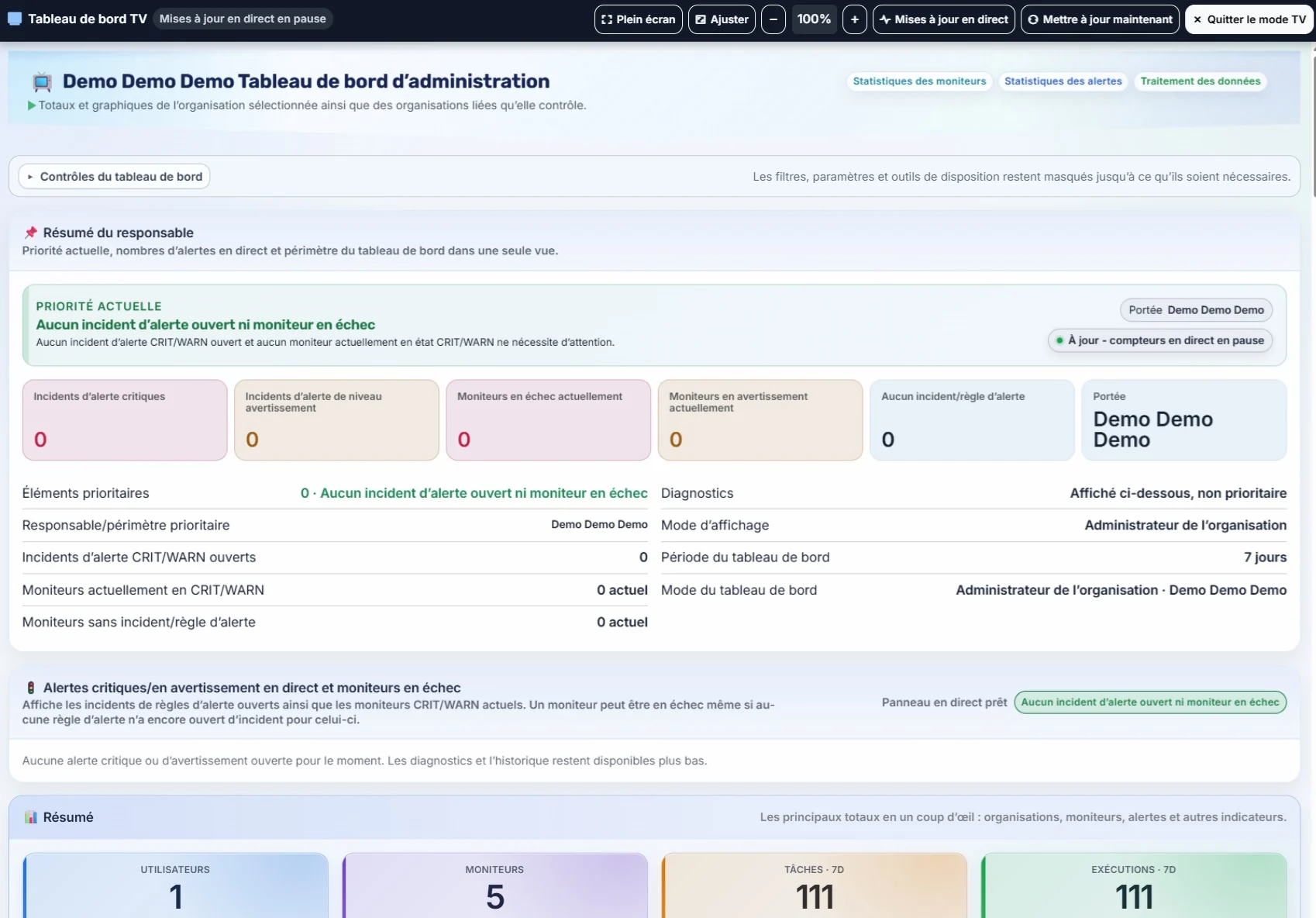1316x918 pixels.
Task: Click the "7 jours" period value
Action: (1265, 557)
